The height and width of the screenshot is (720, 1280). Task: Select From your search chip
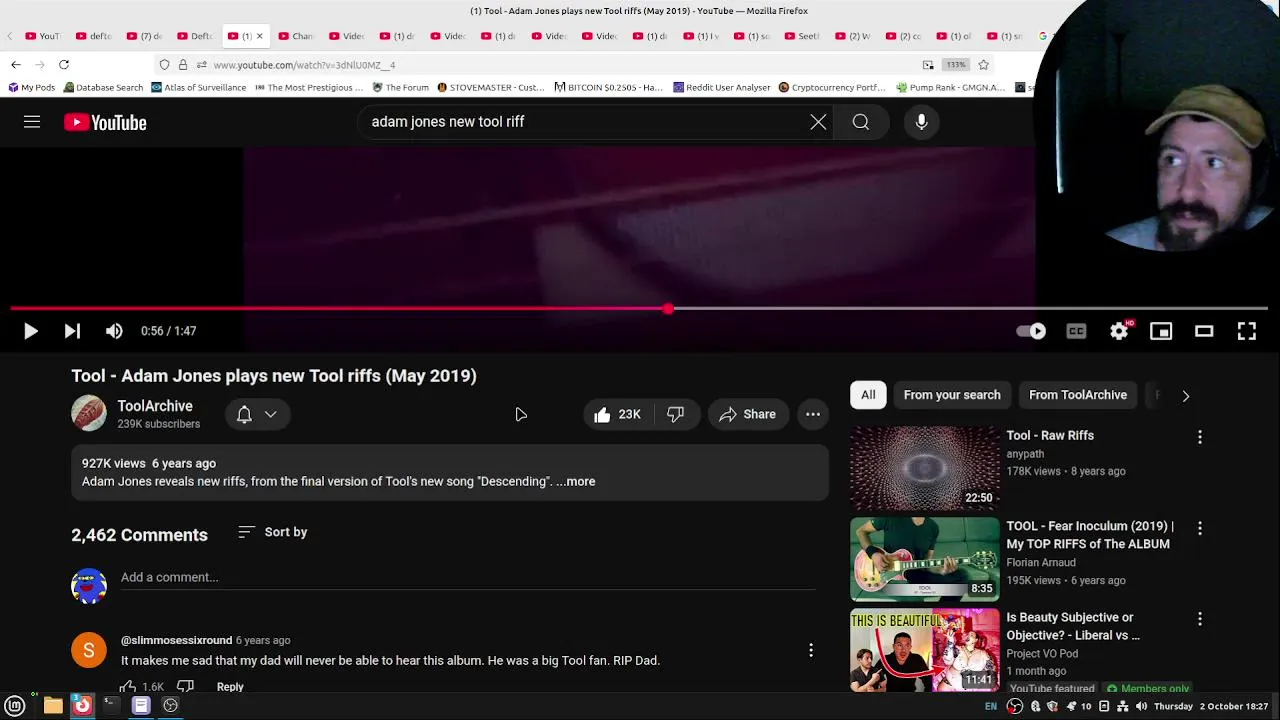coord(952,395)
